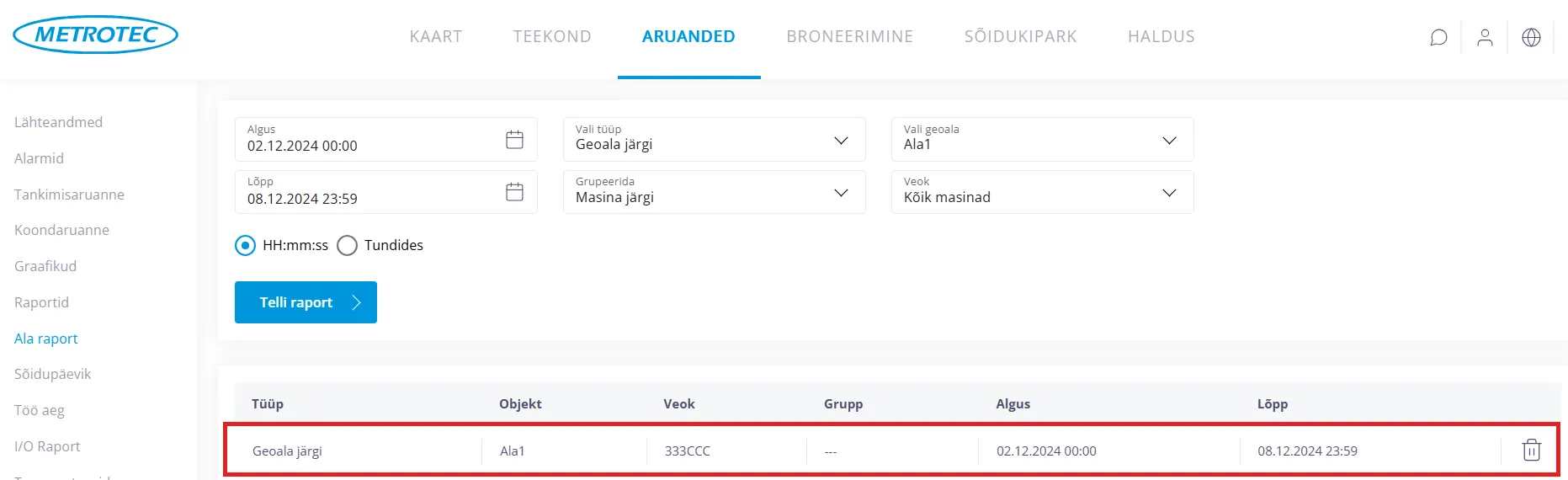Select the HH:mm:ss time format

pos(245,246)
